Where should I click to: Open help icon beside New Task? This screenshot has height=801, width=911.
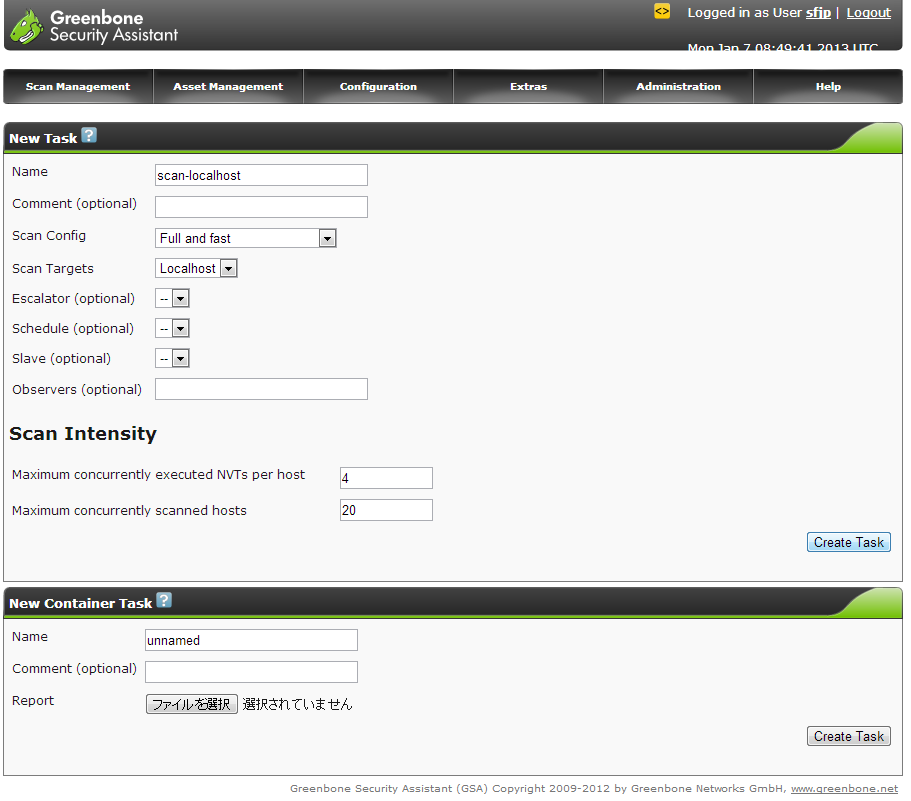(89, 136)
